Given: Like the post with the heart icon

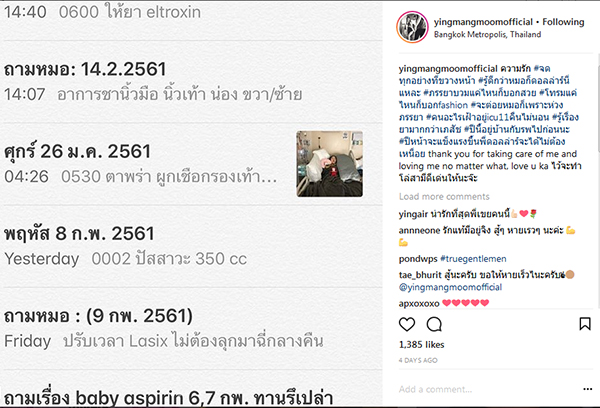Looking at the screenshot, I should pyautogui.click(x=407, y=324).
